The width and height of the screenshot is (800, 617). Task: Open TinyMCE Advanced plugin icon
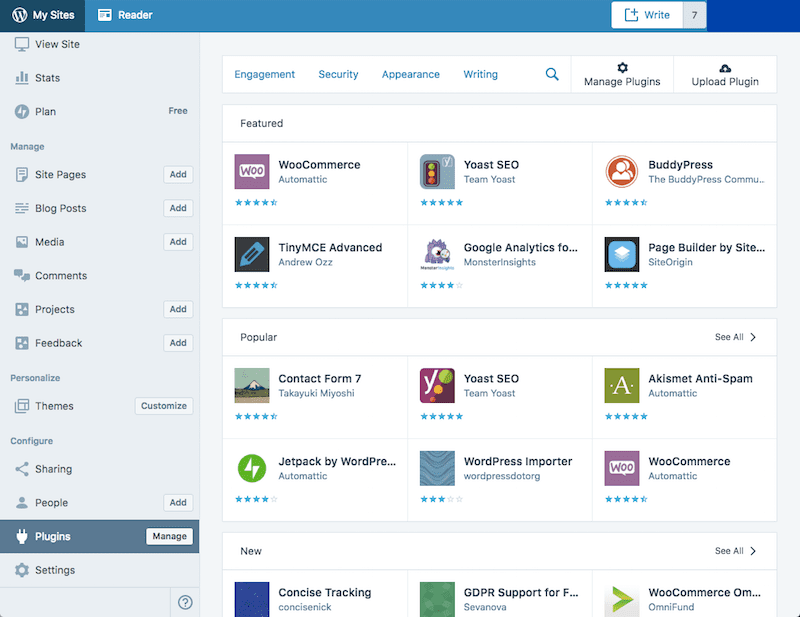pyautogui.click(x=252, y=254)
